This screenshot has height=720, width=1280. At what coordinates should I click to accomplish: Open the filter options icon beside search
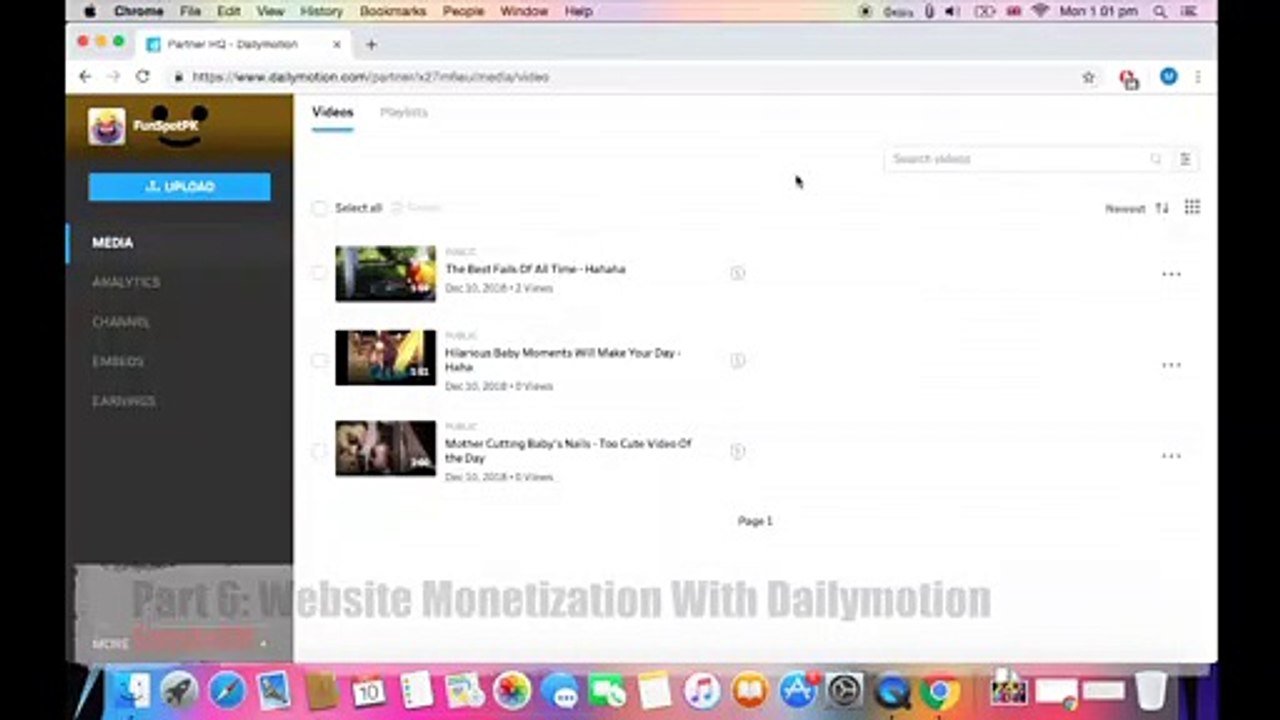pos(1185,159)
